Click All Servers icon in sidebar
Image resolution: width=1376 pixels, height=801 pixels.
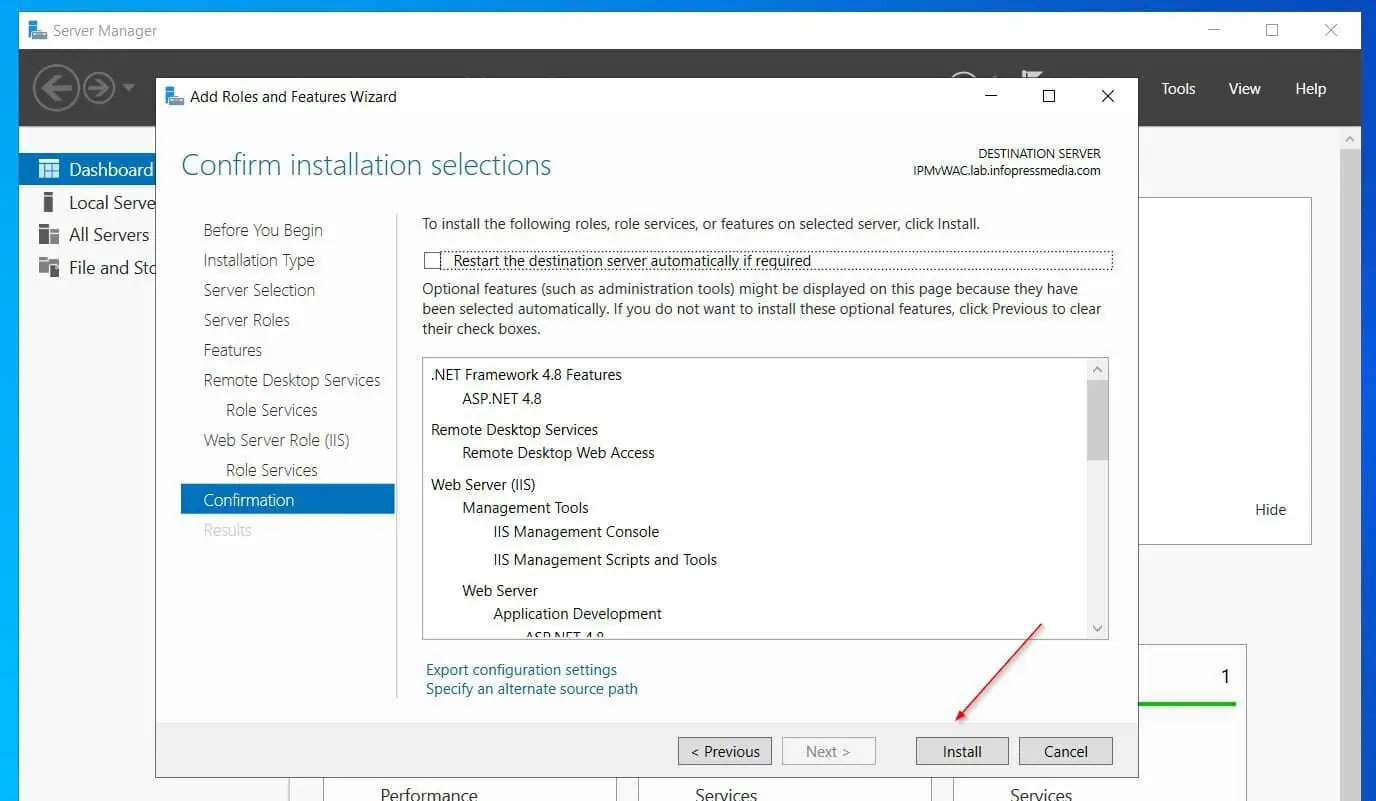coord(49,235)
